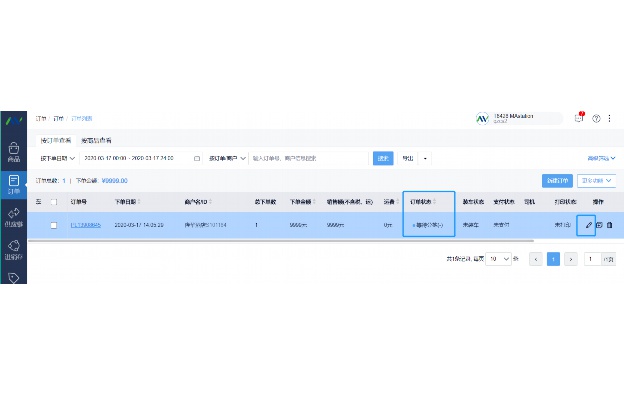Open the blue order number link in row

(x=86, y=225)
